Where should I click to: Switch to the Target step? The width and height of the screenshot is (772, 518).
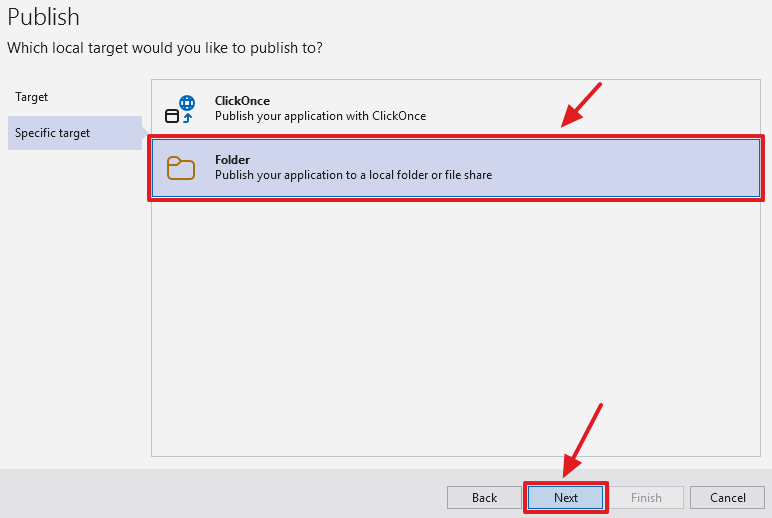tap(32, 97)
